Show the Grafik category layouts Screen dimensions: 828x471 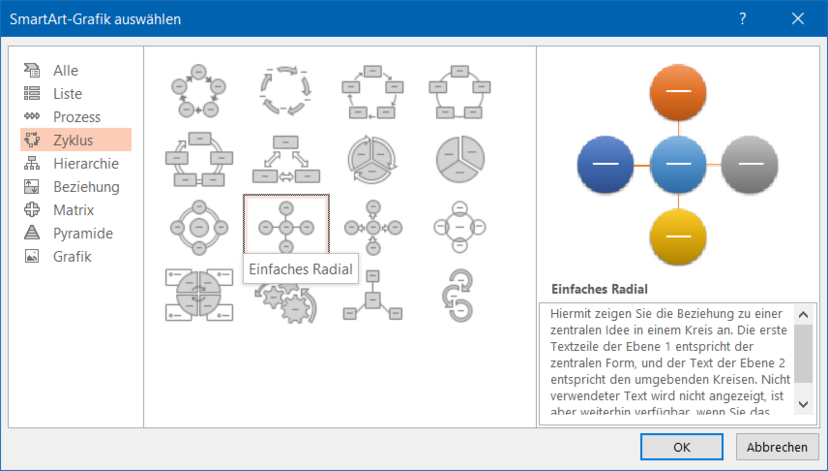pos(72,256)
